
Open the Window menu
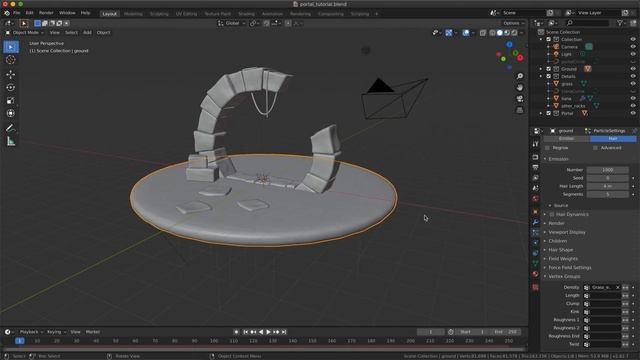pos(67,13)
